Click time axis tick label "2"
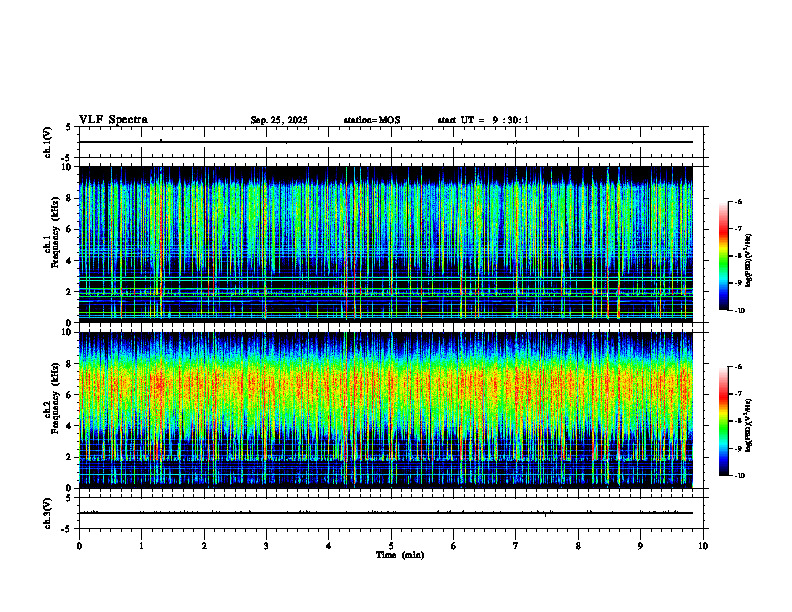 [204, 546]
